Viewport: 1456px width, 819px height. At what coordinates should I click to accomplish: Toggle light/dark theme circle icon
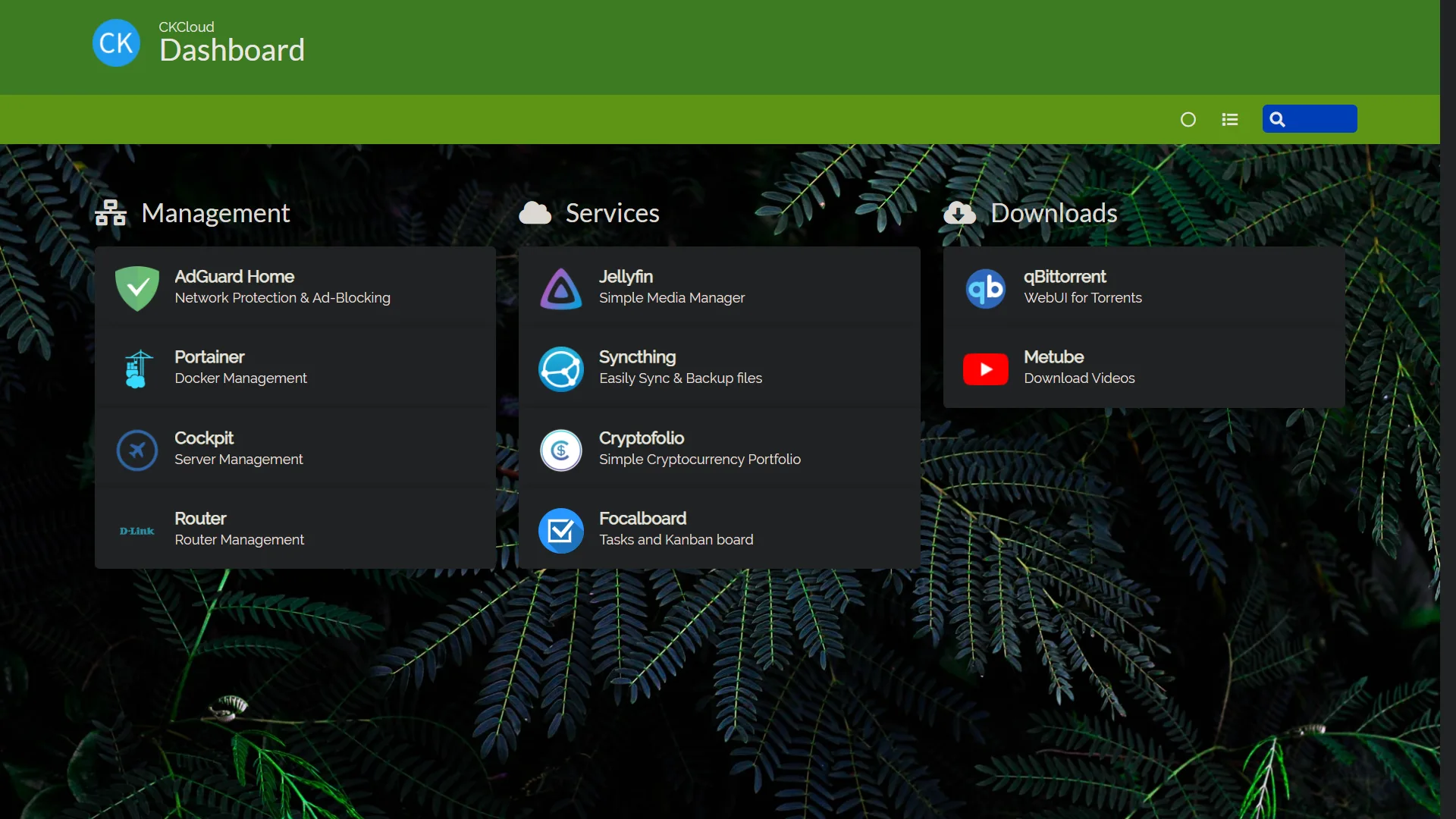[1188, 120]
